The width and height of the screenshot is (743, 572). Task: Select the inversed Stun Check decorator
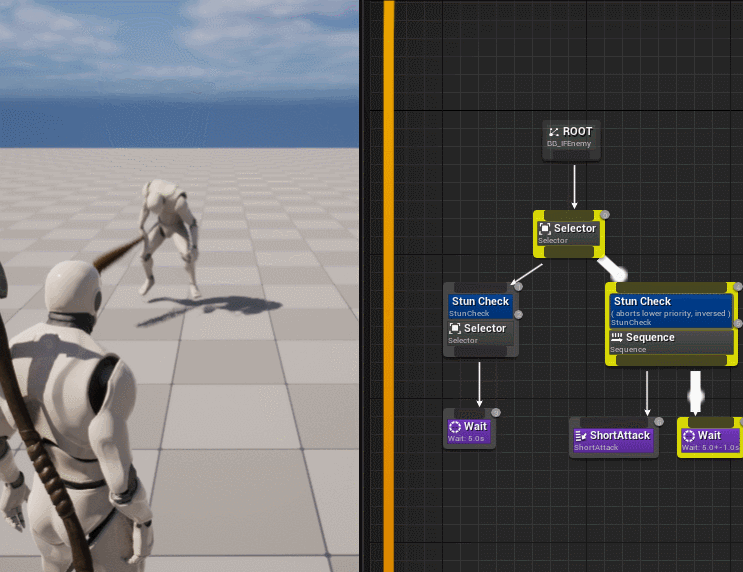[x=671, y=311]
